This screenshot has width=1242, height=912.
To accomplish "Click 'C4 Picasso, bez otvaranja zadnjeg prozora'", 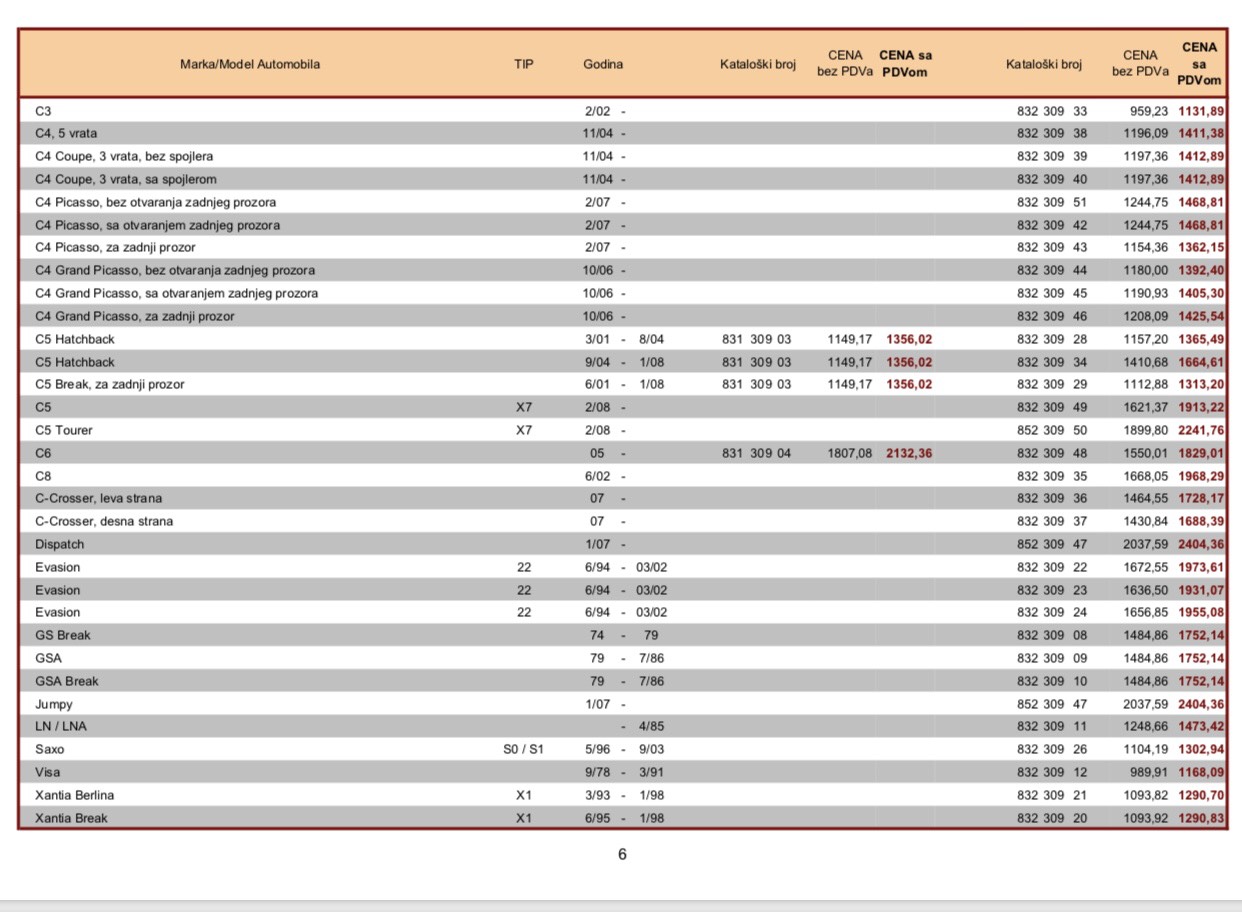I will pos(156,202).
